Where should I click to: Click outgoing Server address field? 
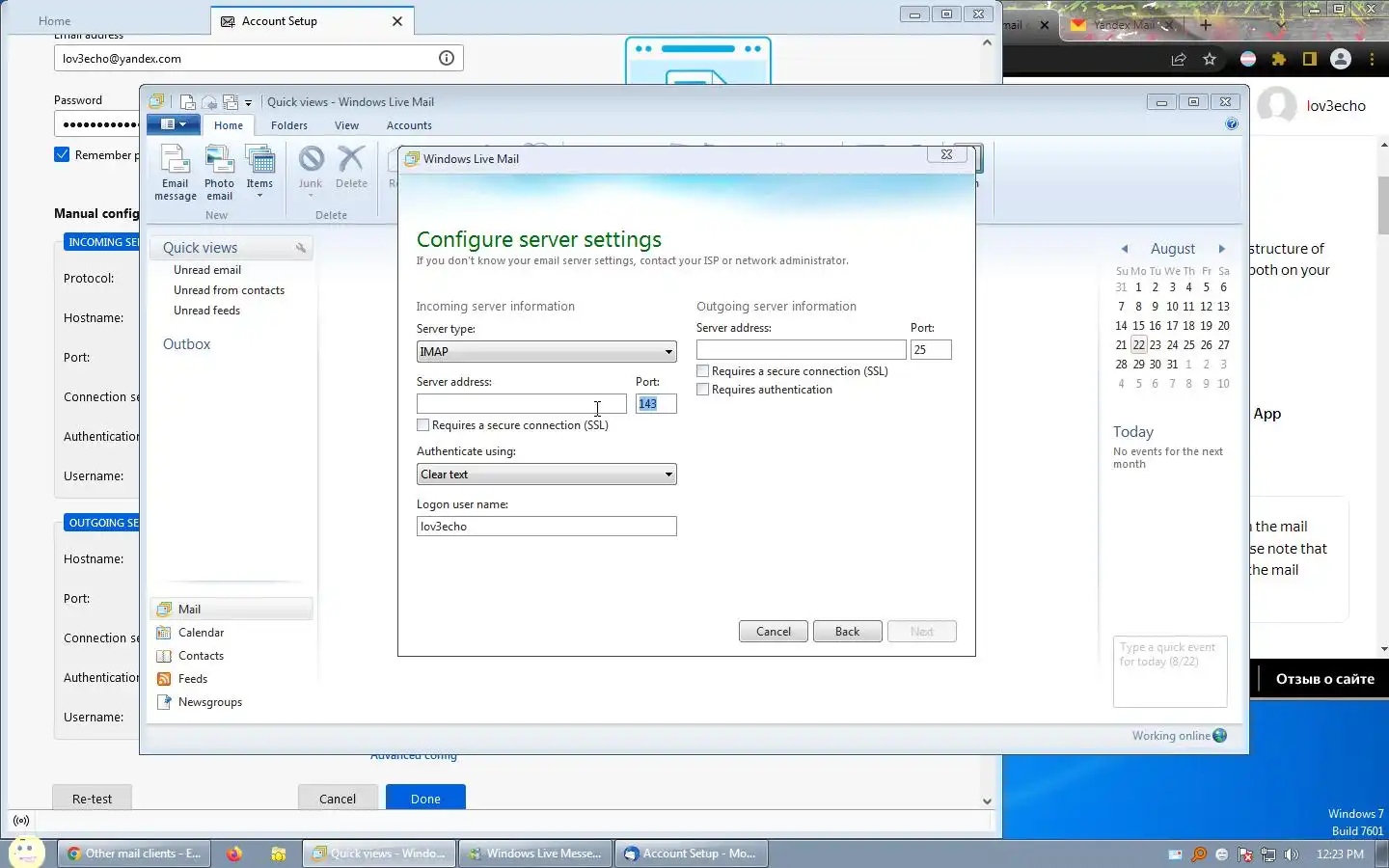802,350
